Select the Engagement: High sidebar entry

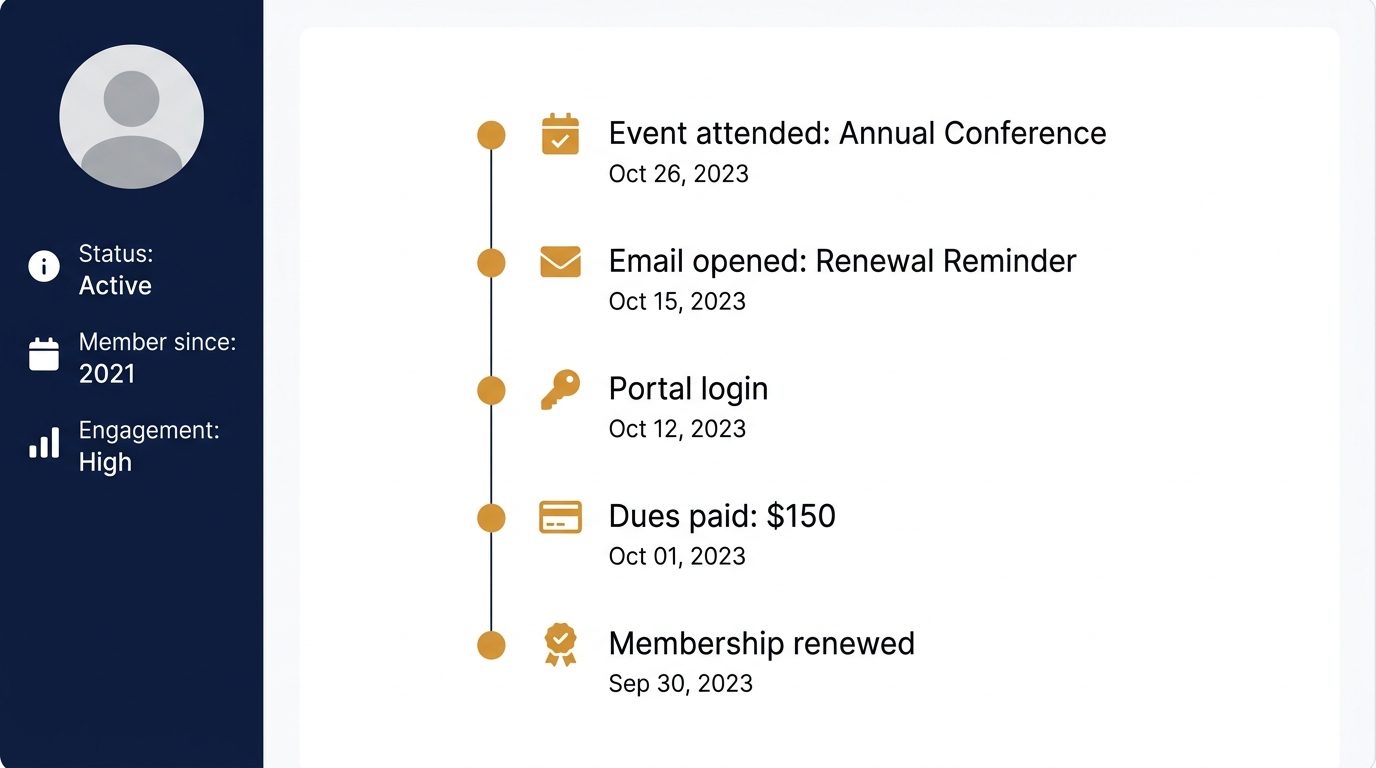click(x=148, y=445)
